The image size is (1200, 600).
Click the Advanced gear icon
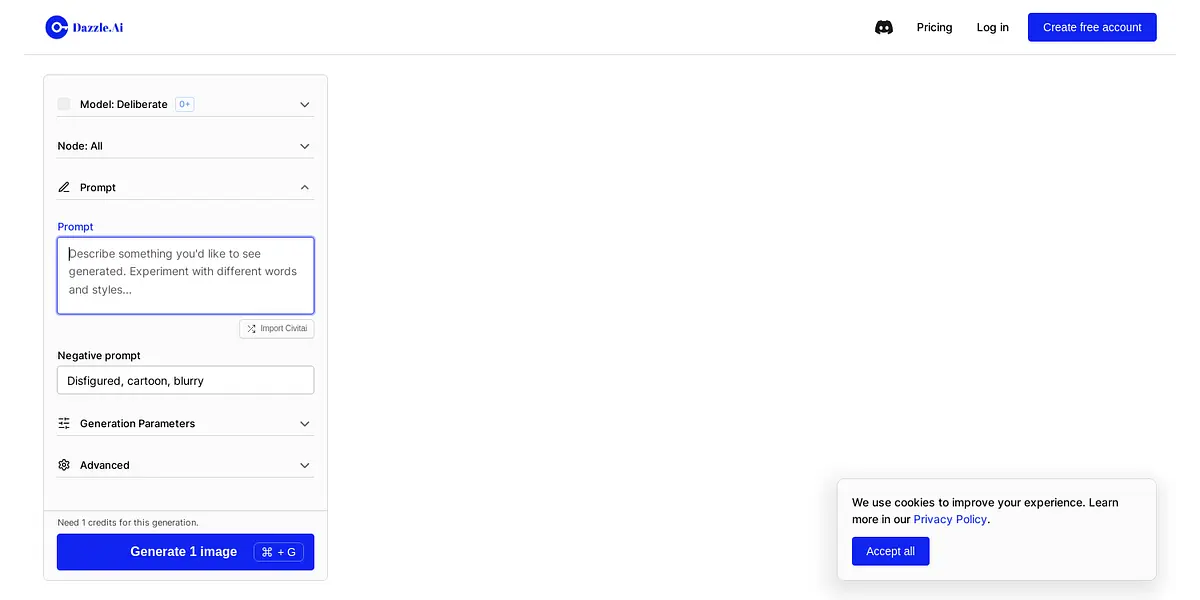click(x=64, y=465)
